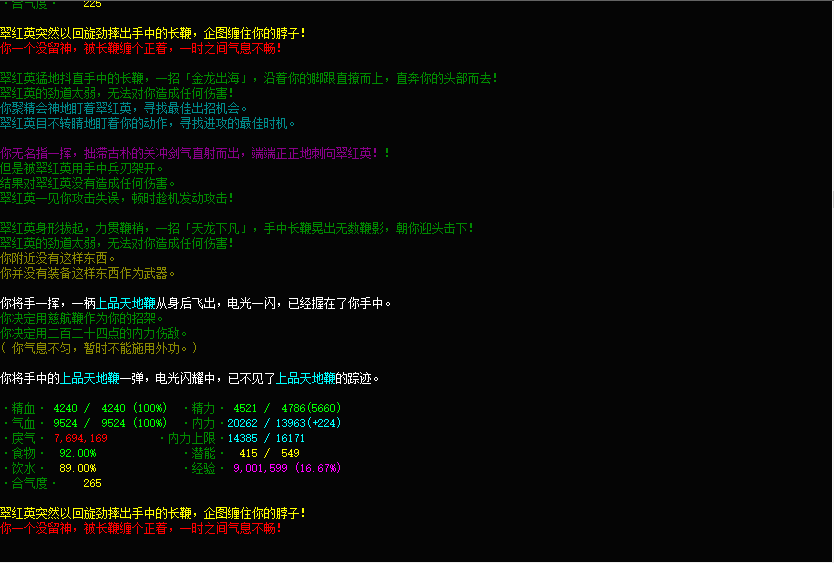Click the green line containing 「金龙出海」
Image resolution: width=834 pixels, height=563 pixels.
(x=248, y=78)
